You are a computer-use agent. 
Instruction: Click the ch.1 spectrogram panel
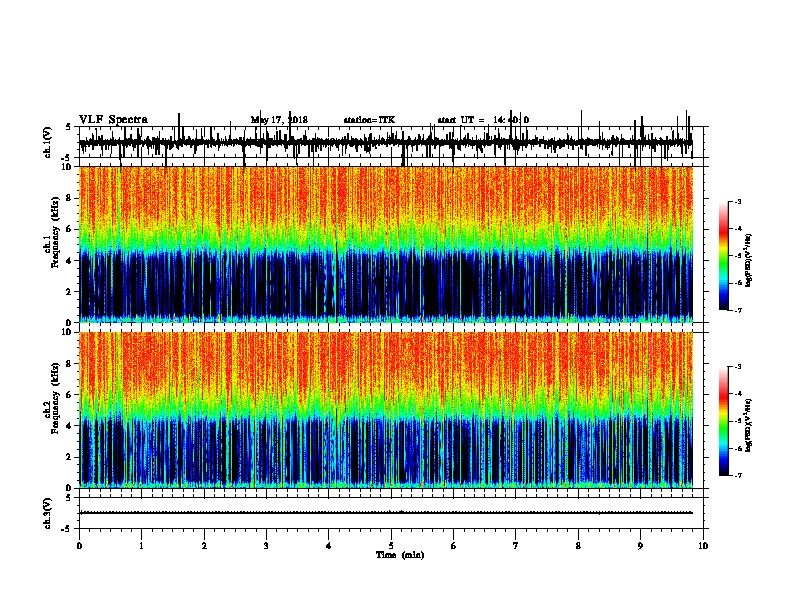coord(386,244)
